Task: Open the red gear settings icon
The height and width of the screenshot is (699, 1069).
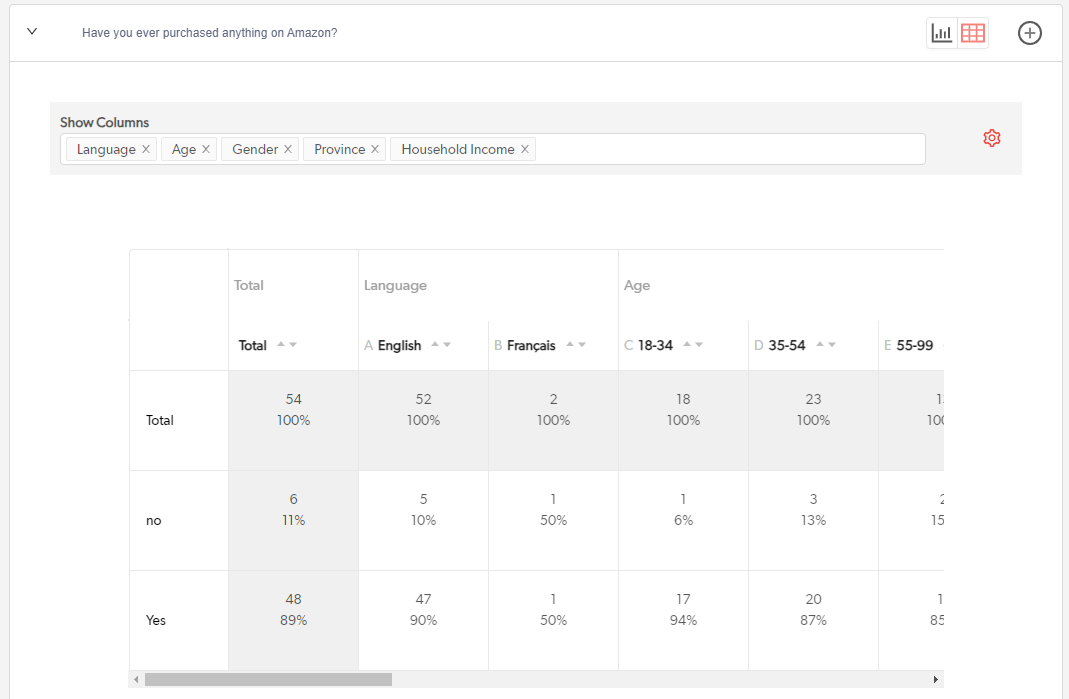Action: [x=991, y=138]
